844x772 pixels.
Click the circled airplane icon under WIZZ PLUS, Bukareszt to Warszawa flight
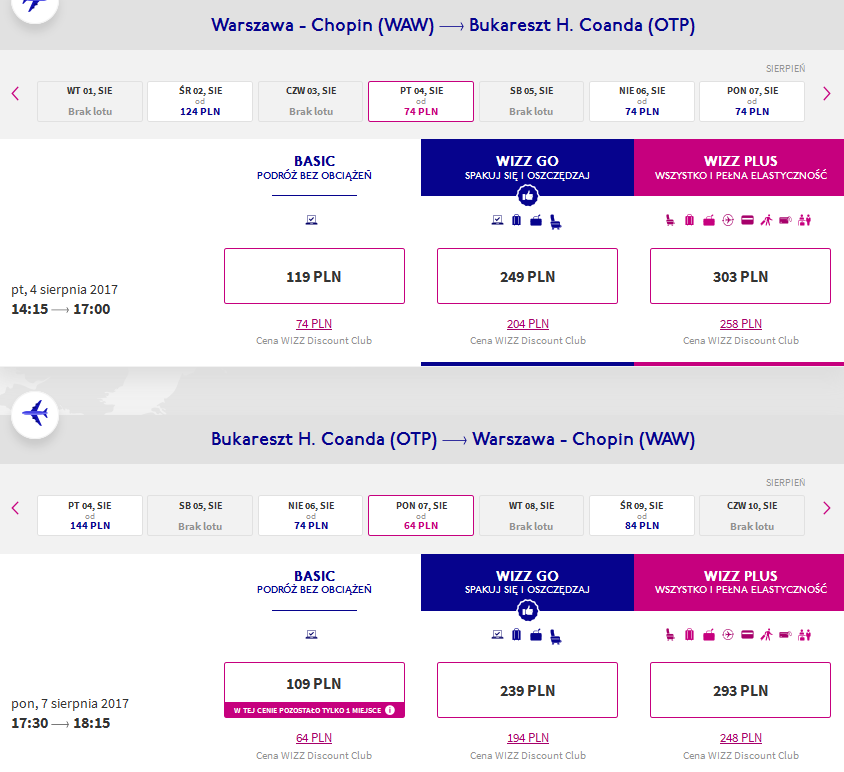[x=728, y=635]
